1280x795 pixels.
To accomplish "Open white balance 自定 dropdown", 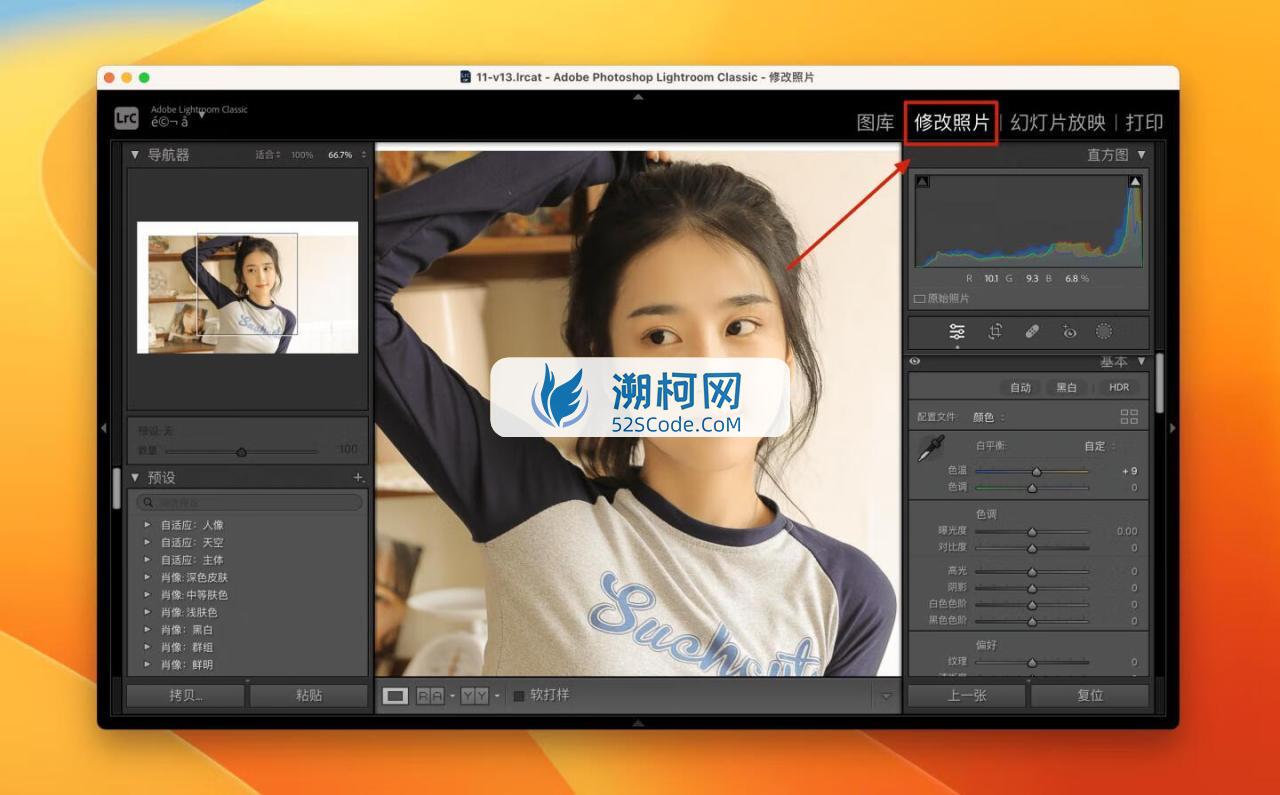I will click(x=1100, y=446).
